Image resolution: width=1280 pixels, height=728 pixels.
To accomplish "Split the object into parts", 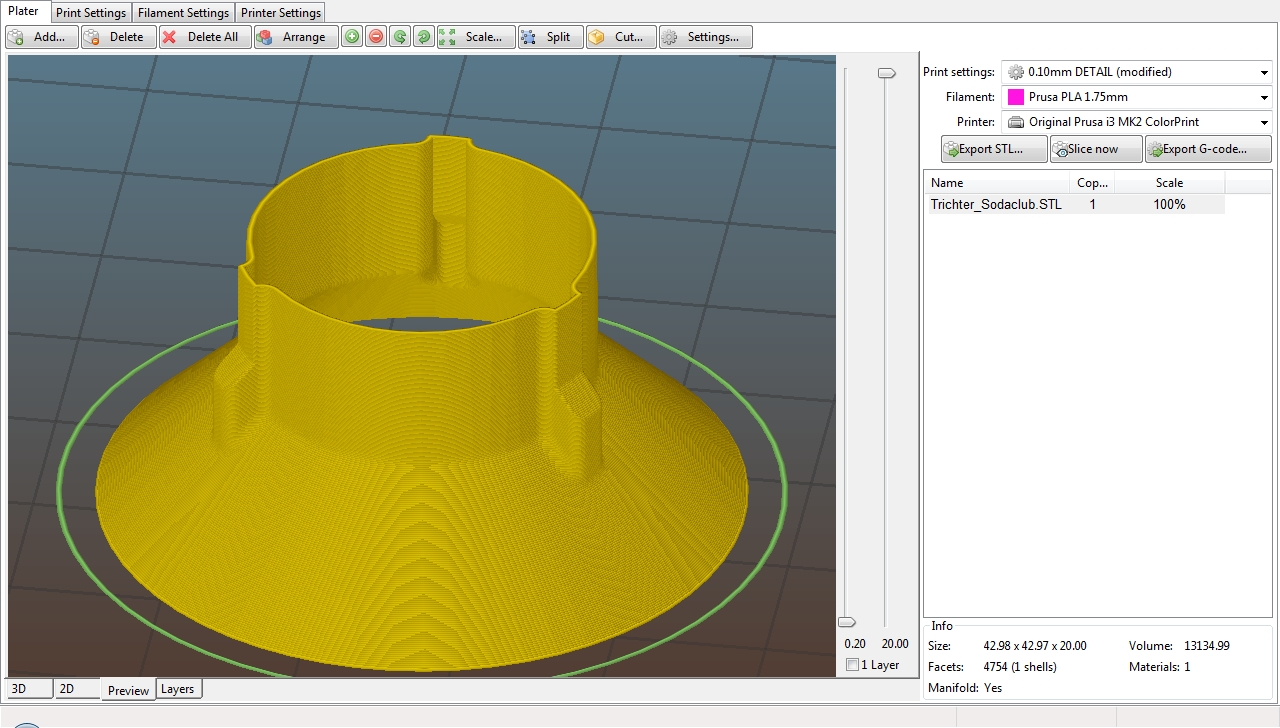I will point(551,37).
